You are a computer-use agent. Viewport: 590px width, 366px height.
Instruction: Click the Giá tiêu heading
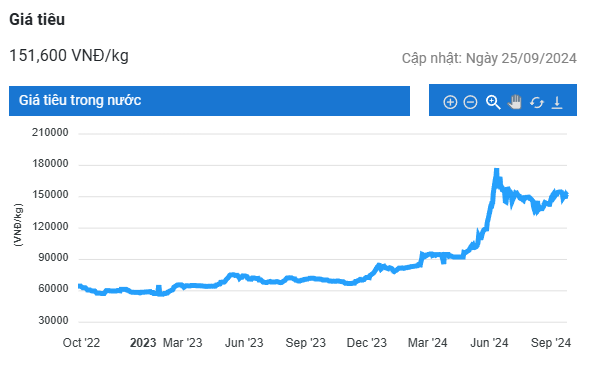click(x=37, y=20)
